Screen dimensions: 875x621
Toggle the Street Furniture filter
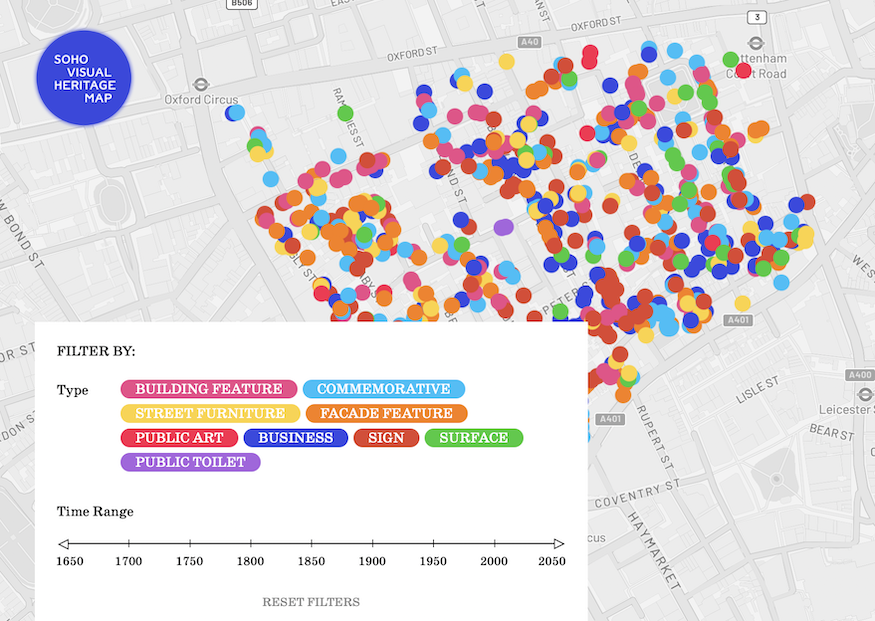click(209, 413)
